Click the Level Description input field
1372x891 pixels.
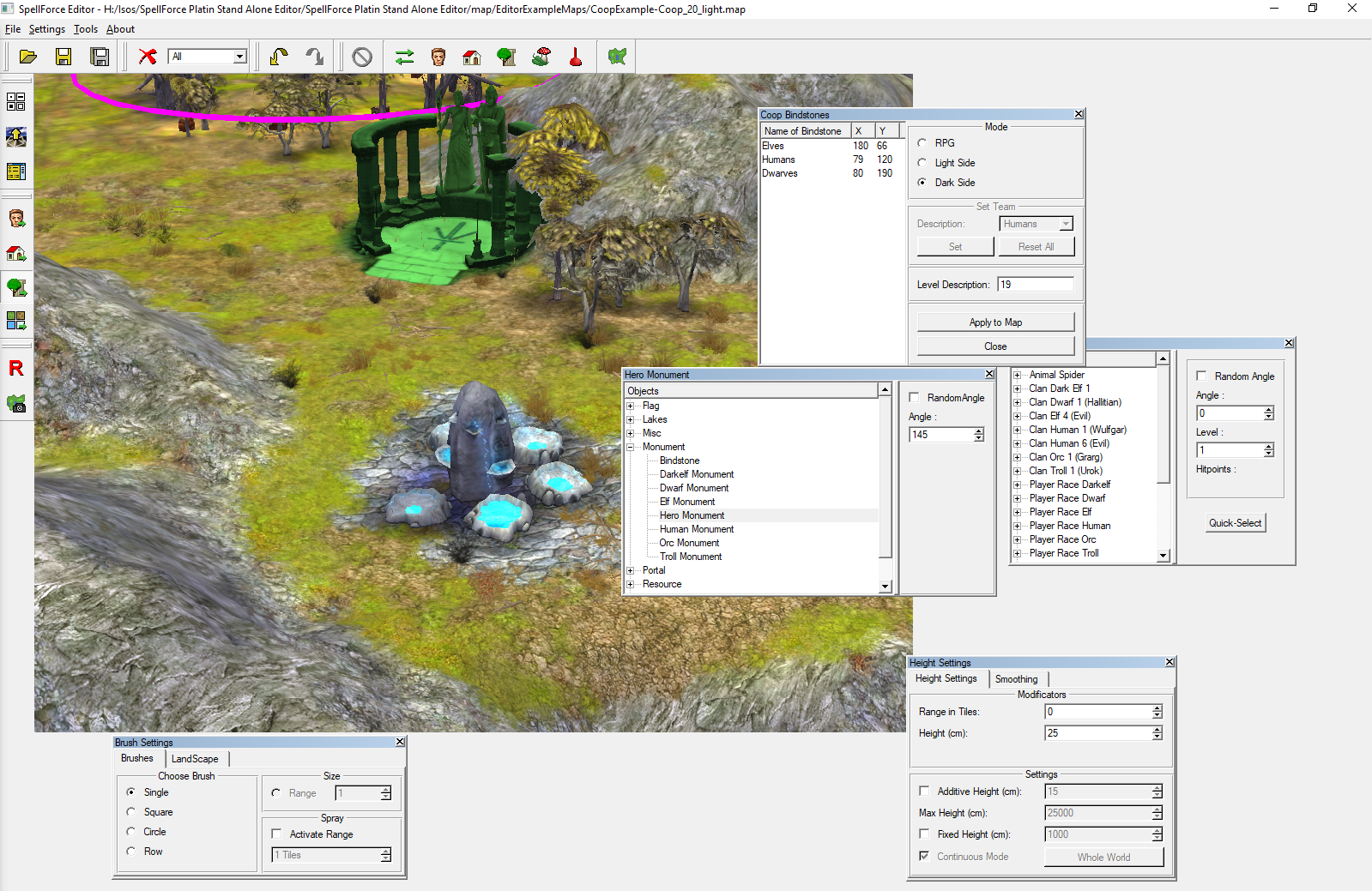tap(1036, 285)
